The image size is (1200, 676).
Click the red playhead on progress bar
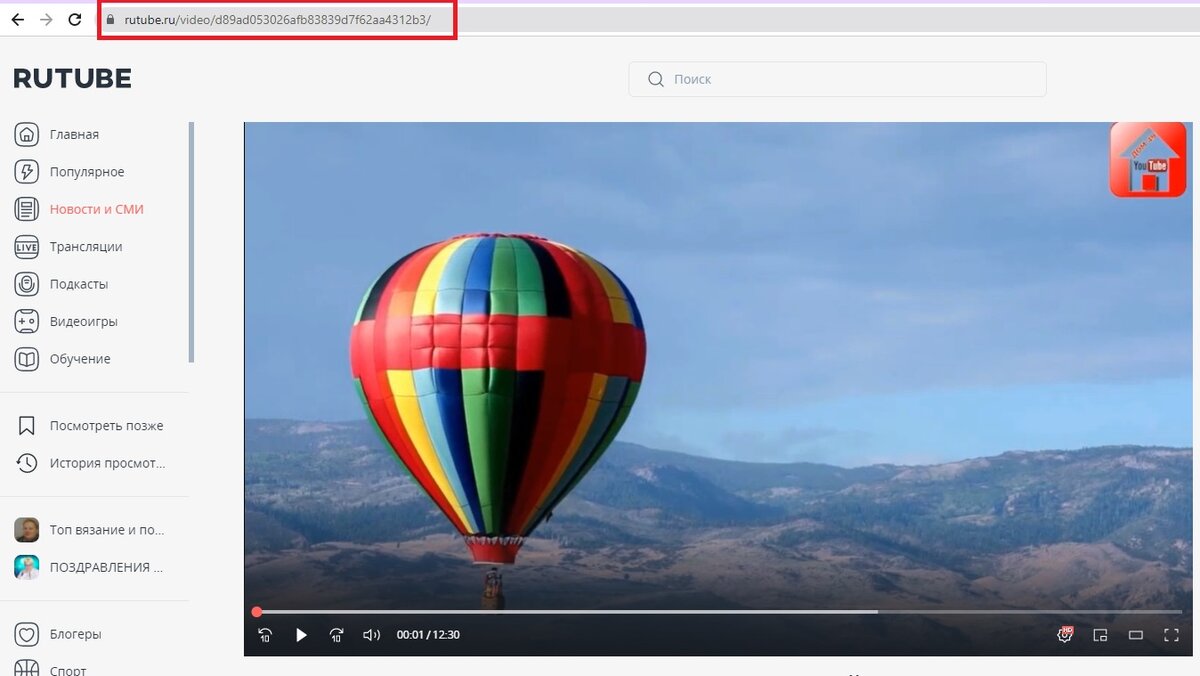click(x=257, y=611)
